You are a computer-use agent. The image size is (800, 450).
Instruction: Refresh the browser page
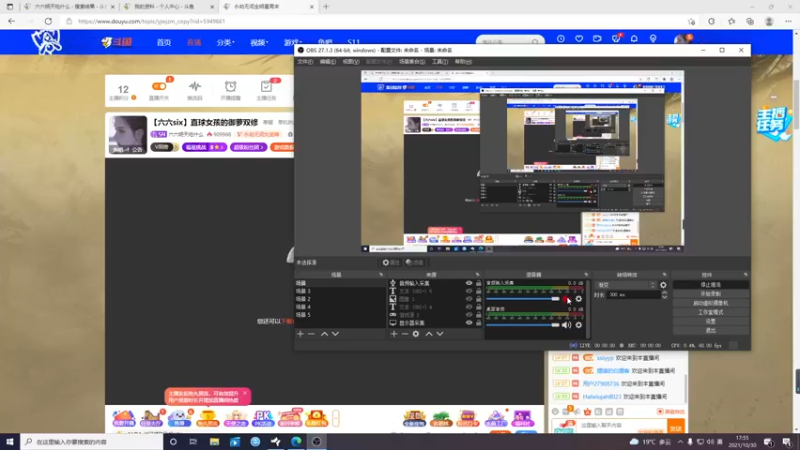(x=48, y=21)
